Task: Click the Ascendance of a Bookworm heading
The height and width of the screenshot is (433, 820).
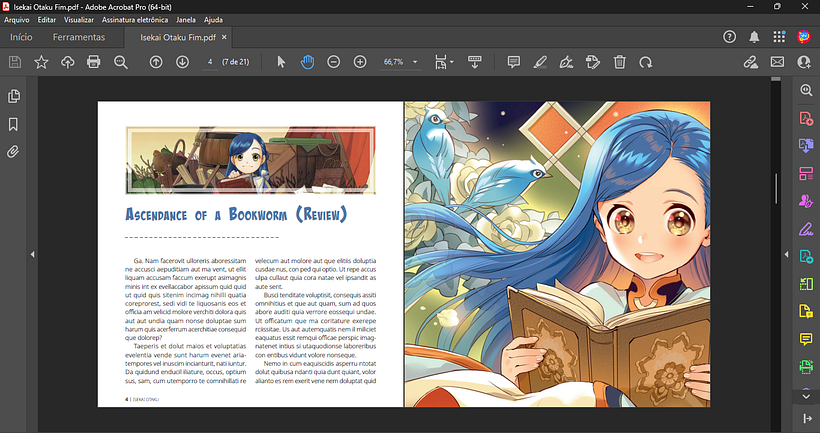Action: pos(236,214)
